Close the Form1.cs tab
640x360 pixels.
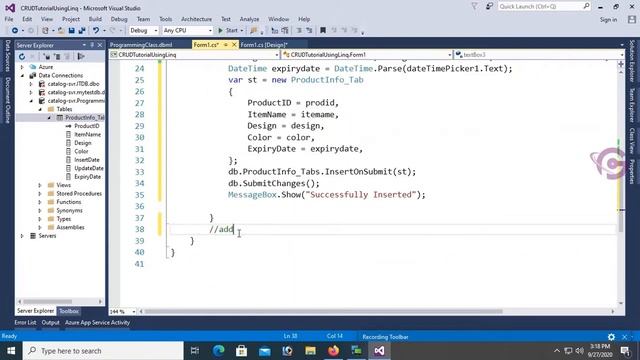(234, 45)
